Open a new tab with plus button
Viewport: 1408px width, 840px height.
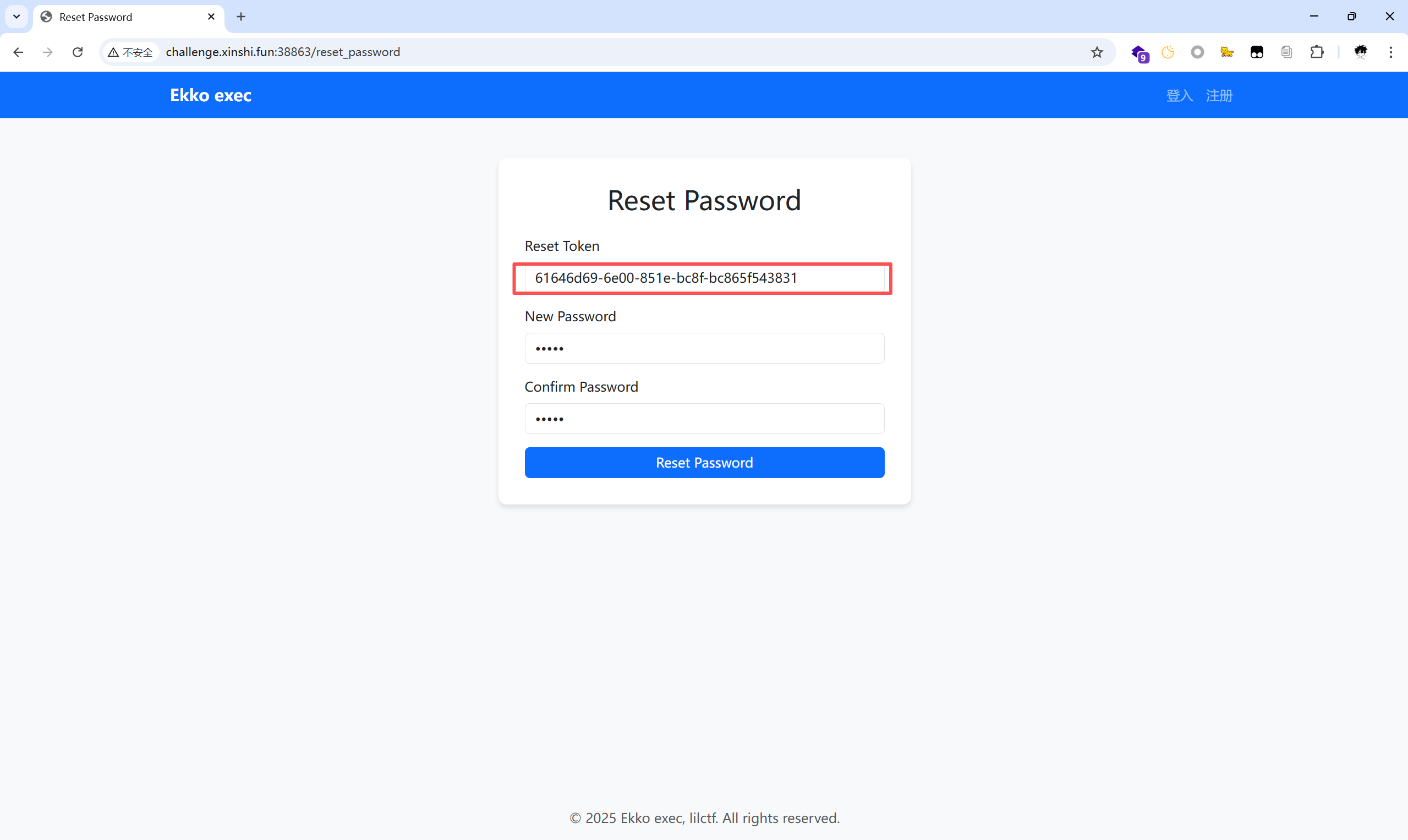coord(241,17)
